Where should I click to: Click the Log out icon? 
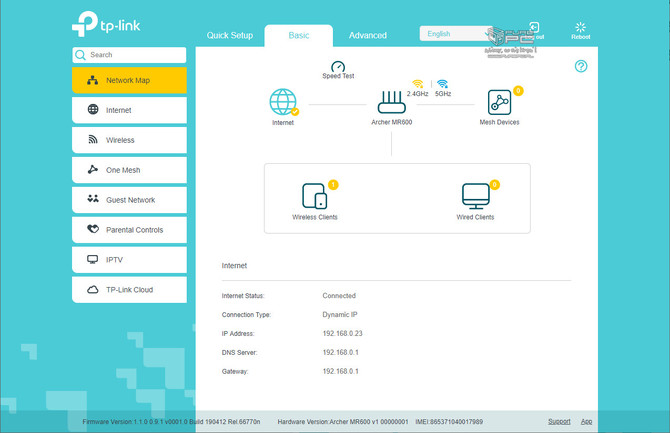pyautogui.click(x=534, y=27)
